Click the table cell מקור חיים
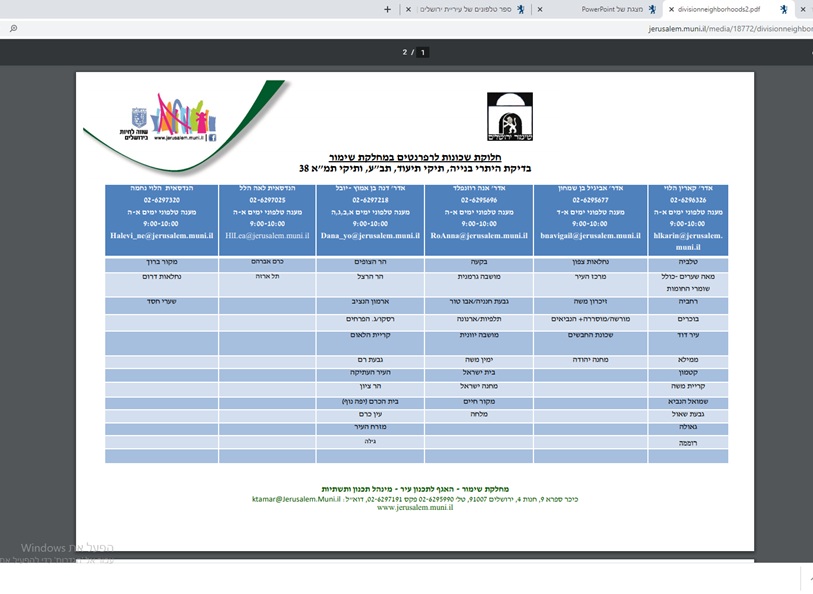Image resolution: width=813 pixels, height=594 pixels. click(x=479, y=402)
